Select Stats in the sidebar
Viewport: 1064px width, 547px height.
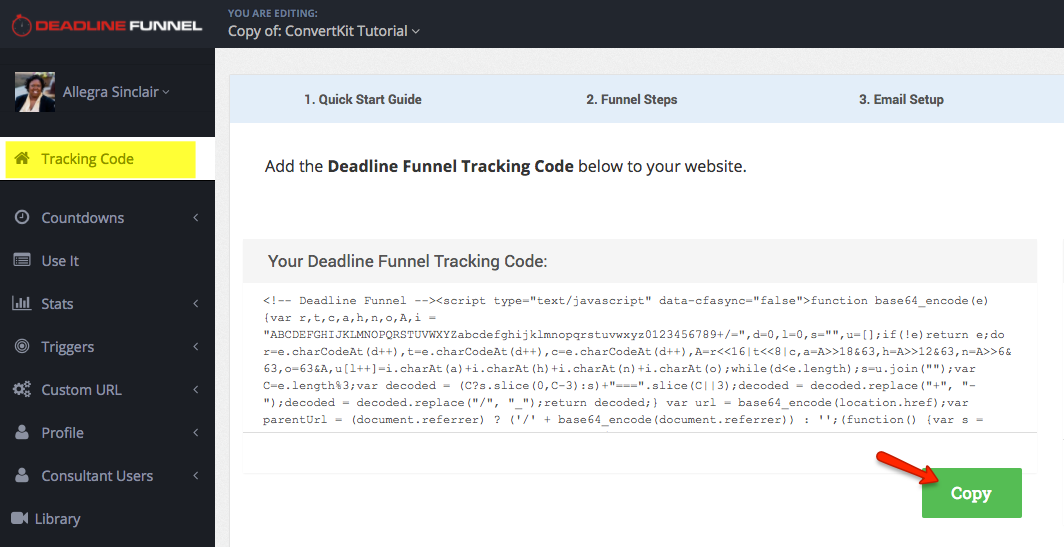[x=57, y=303]
